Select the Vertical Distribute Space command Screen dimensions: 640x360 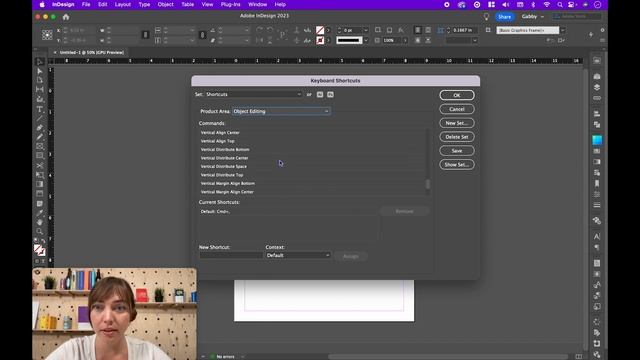[224, 167]
